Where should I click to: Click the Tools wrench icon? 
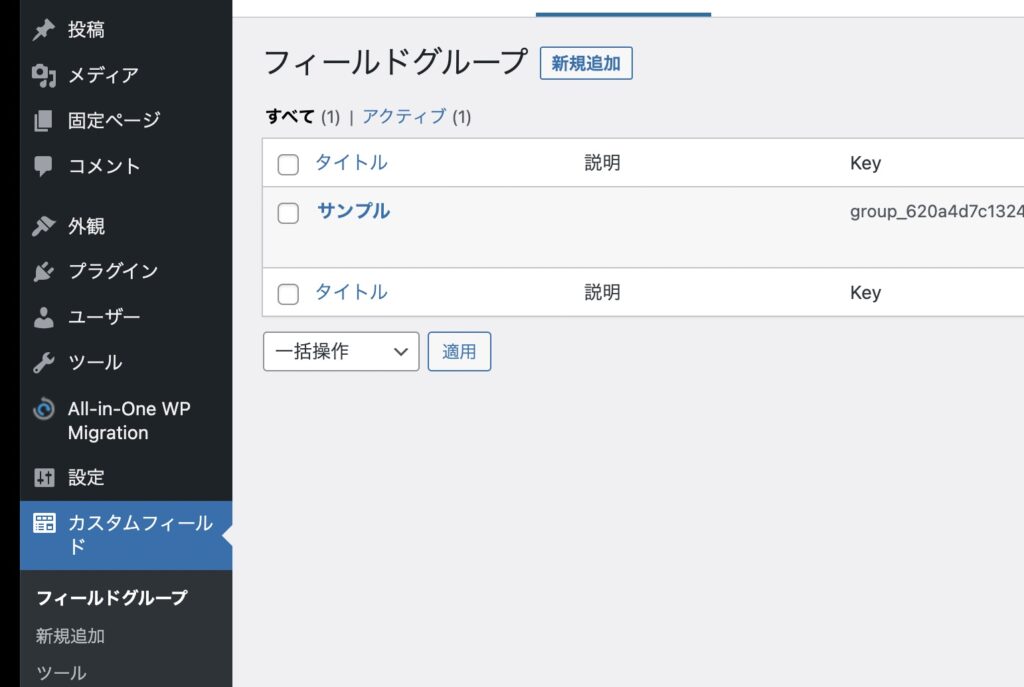tap(43, 362)
